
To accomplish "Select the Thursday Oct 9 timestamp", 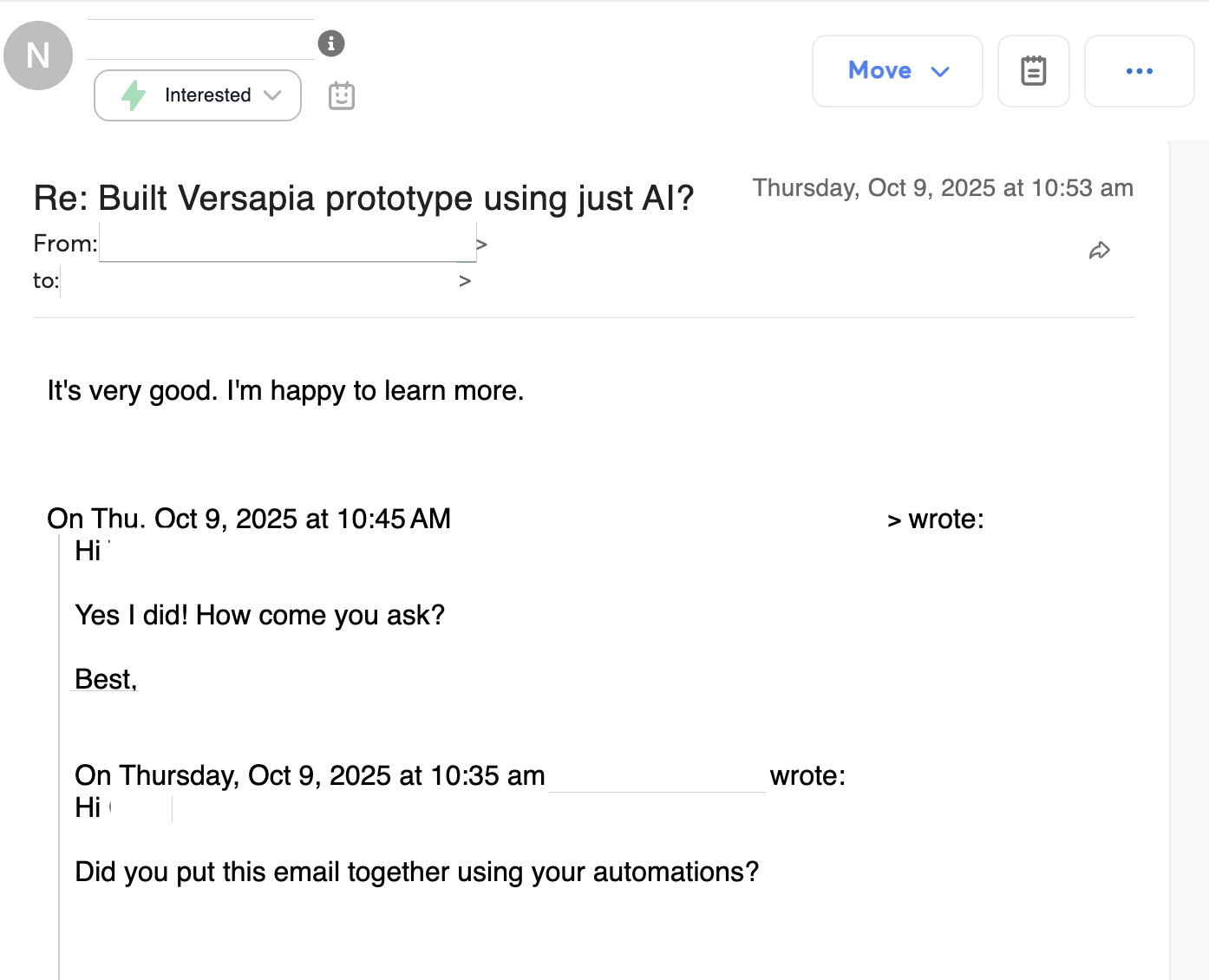I will point(942,187).
